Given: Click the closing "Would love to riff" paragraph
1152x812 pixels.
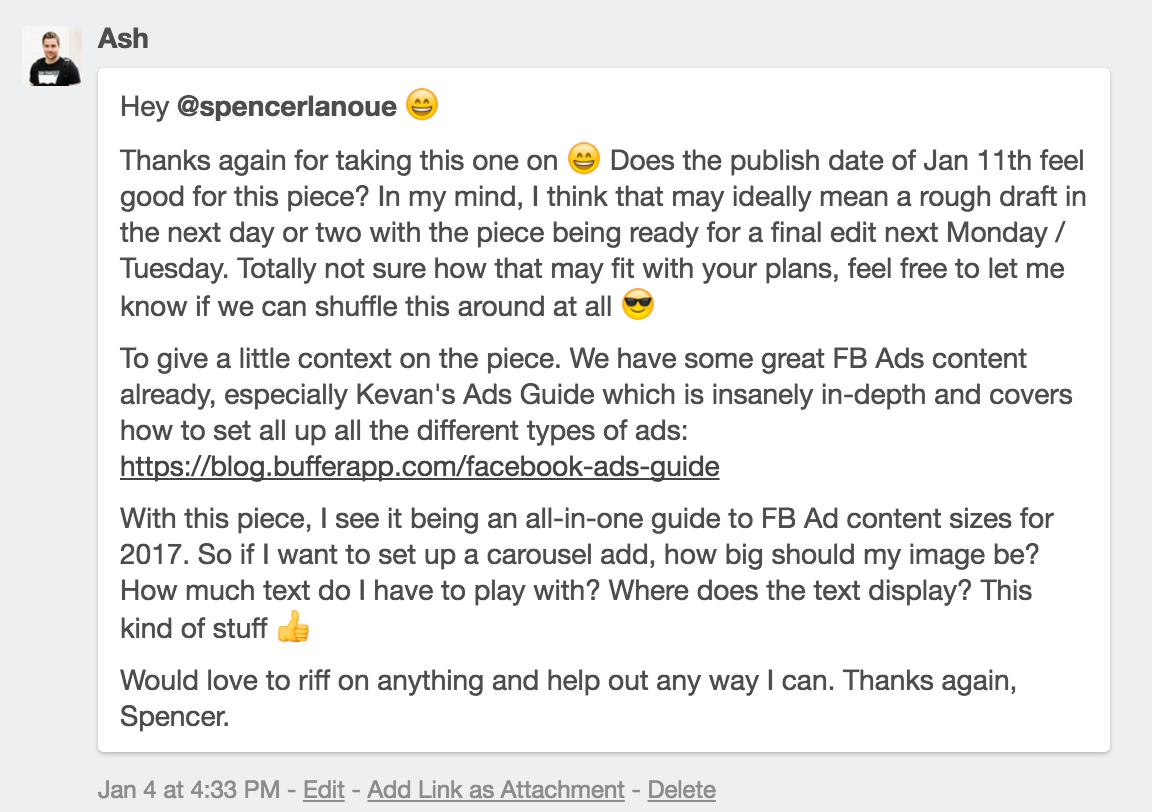Looking at the screenshot, I should coord(568,698).
